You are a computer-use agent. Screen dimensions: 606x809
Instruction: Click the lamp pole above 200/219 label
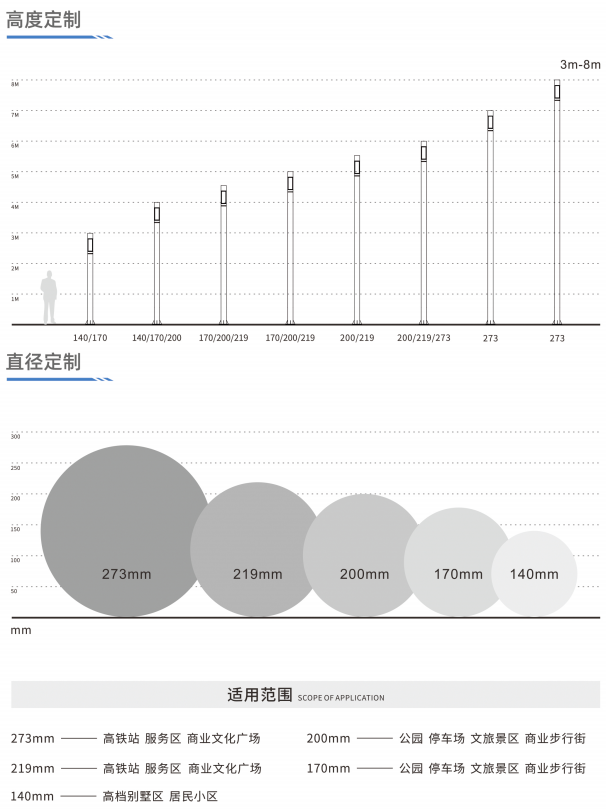click(x=357, y=240)
